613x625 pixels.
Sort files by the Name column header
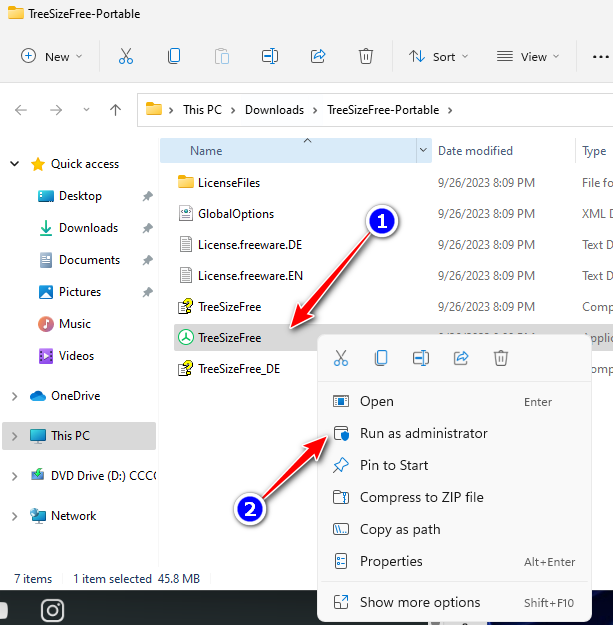click(288, 151)
